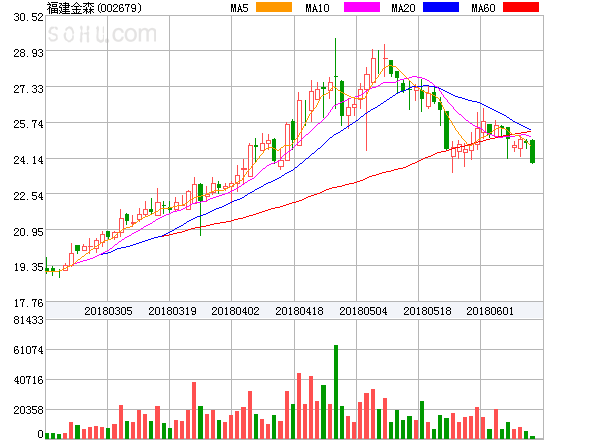Click the 25.74 price axis label

[28, 124]
